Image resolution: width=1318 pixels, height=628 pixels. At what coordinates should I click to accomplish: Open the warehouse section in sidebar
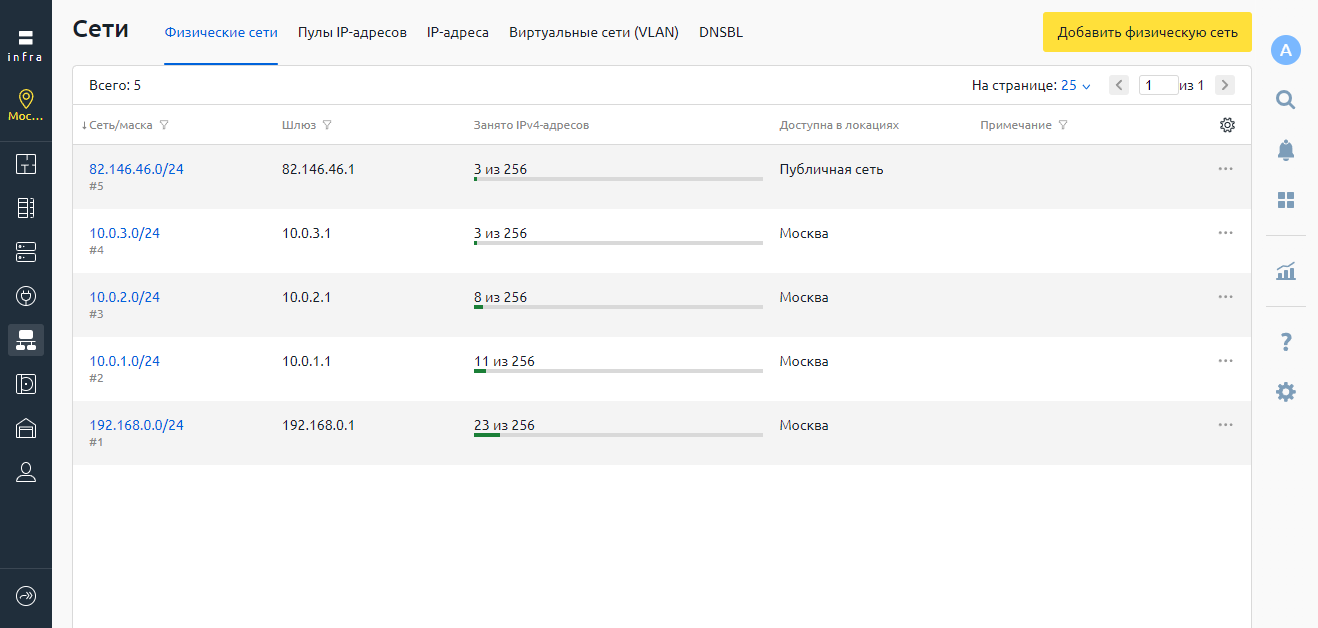26,428
